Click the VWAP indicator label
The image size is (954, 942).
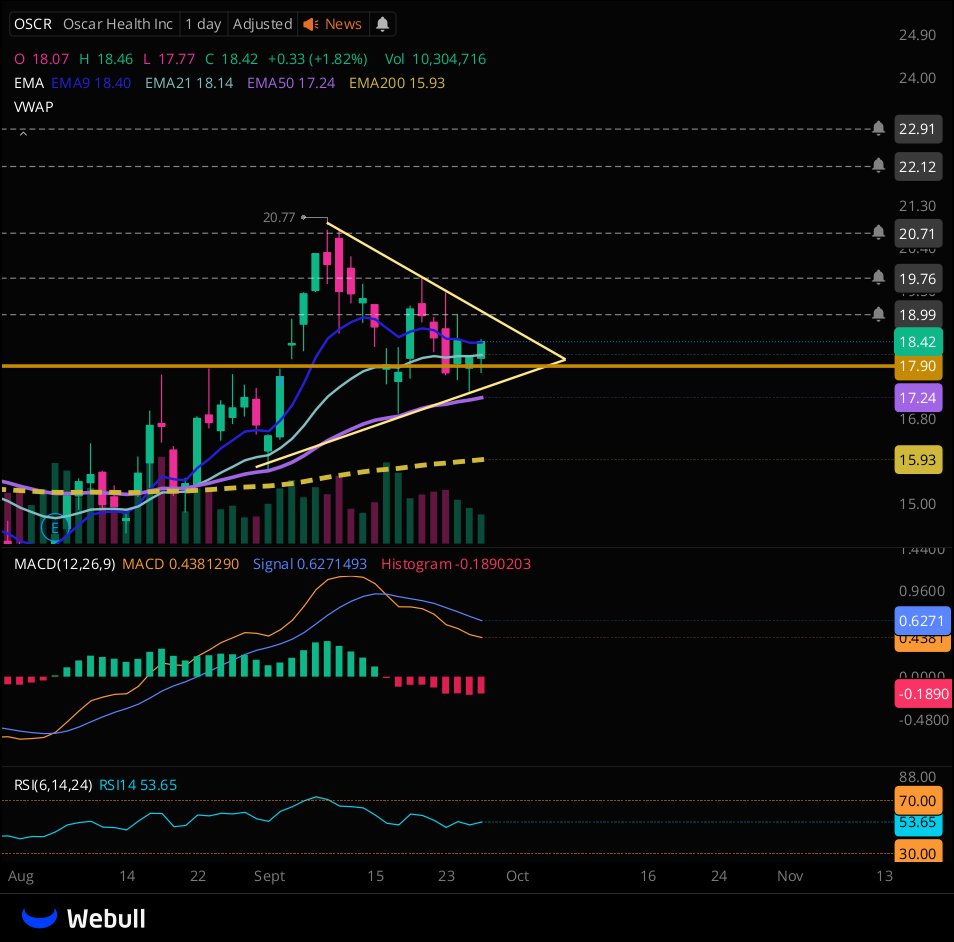tap(33, 107)
